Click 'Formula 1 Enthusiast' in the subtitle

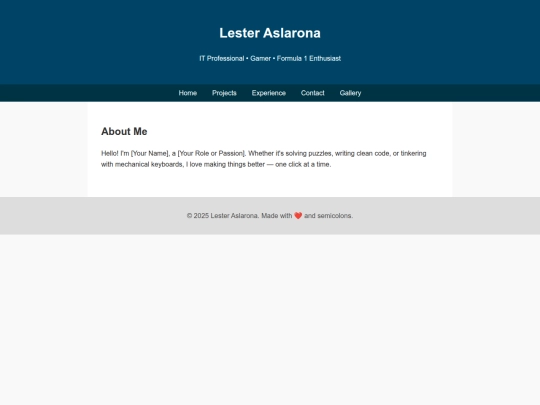tap(309, 59)
